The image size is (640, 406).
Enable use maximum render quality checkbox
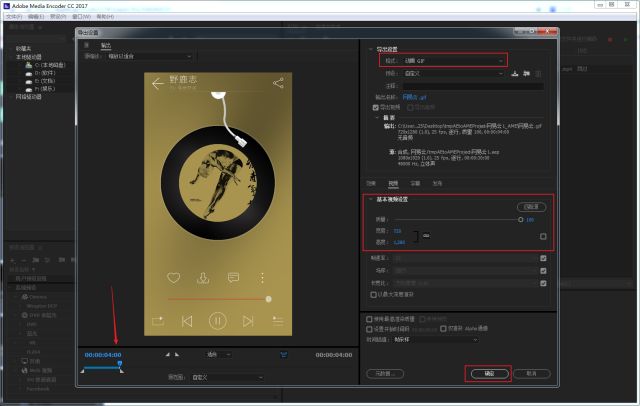pos(369,319)
